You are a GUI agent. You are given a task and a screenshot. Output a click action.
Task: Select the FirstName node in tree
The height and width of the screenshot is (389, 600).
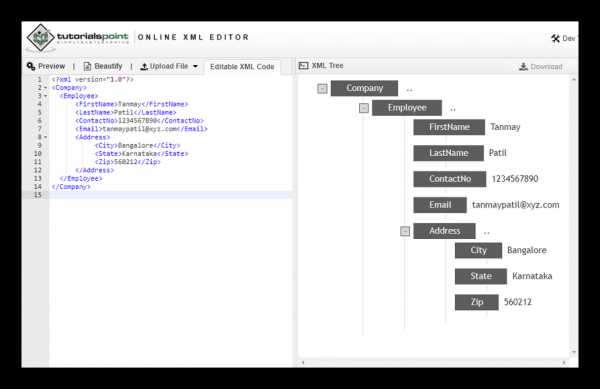tap(449, 127)
